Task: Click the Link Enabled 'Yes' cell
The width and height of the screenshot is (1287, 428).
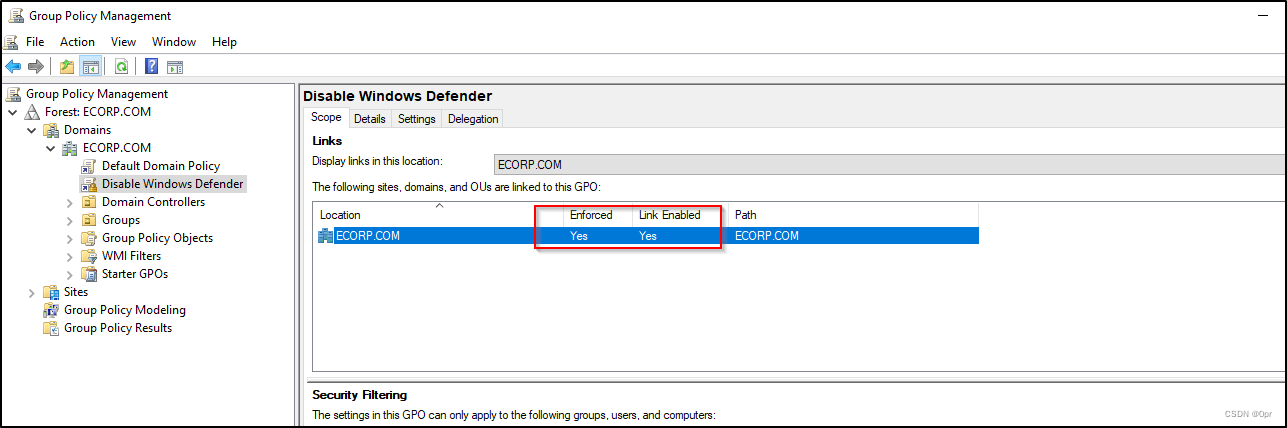Action: (x=648, y=236)
